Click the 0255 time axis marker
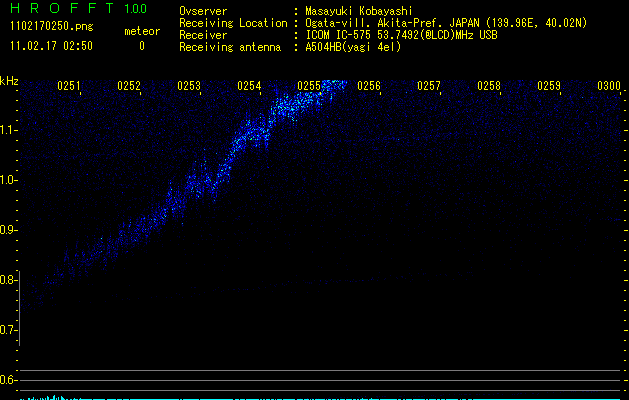The width and height of the screenshot is (629, 400). click(309, 86)
